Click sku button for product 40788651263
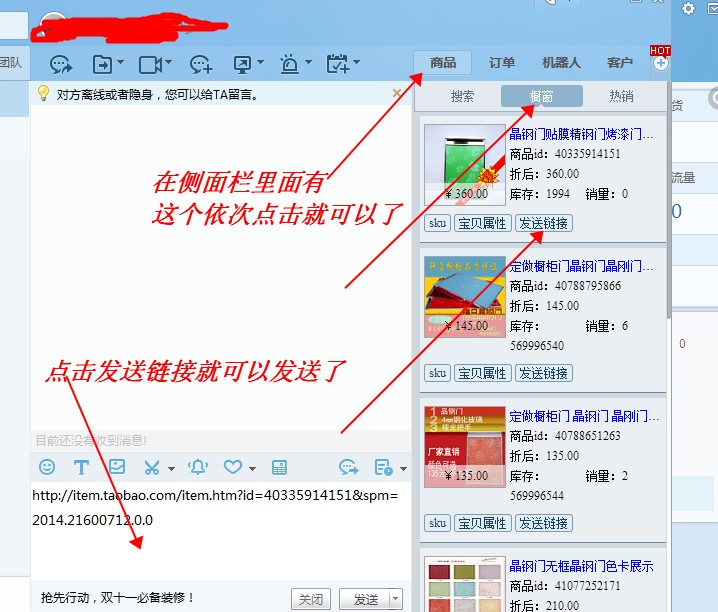718x612 pixels. coord(437,523)
